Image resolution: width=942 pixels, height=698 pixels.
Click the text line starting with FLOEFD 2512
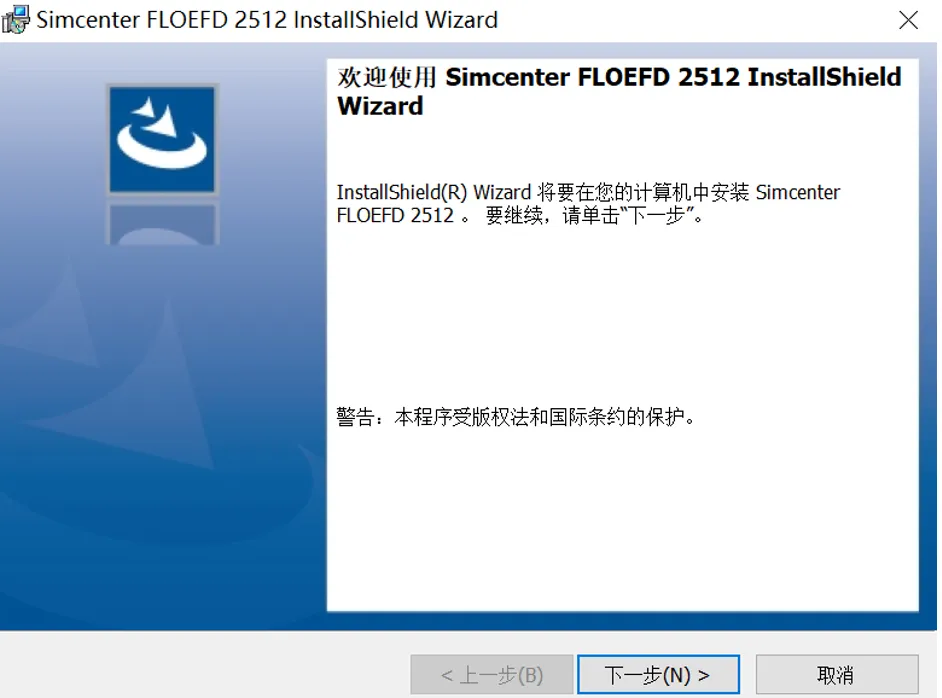pyautogui.click(x=520, y=215)
